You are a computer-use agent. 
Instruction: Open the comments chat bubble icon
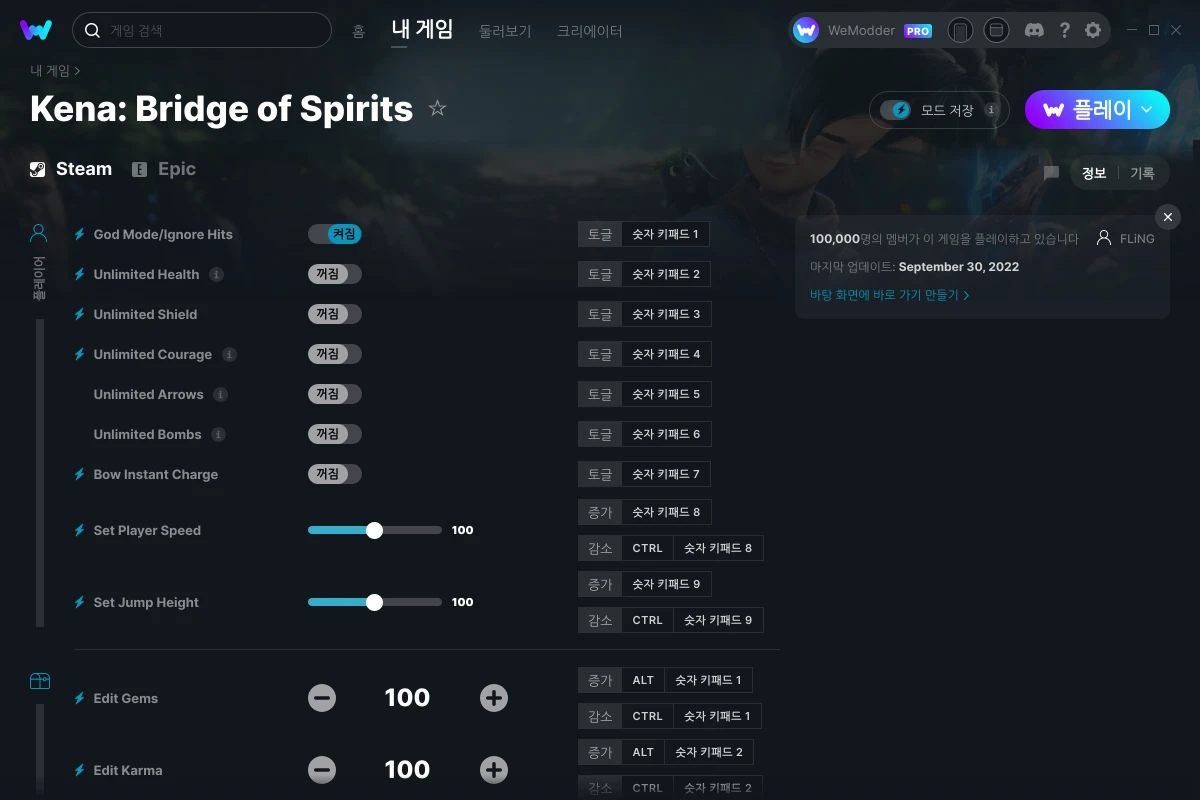pyautogui.click(x=1051, y=173)
